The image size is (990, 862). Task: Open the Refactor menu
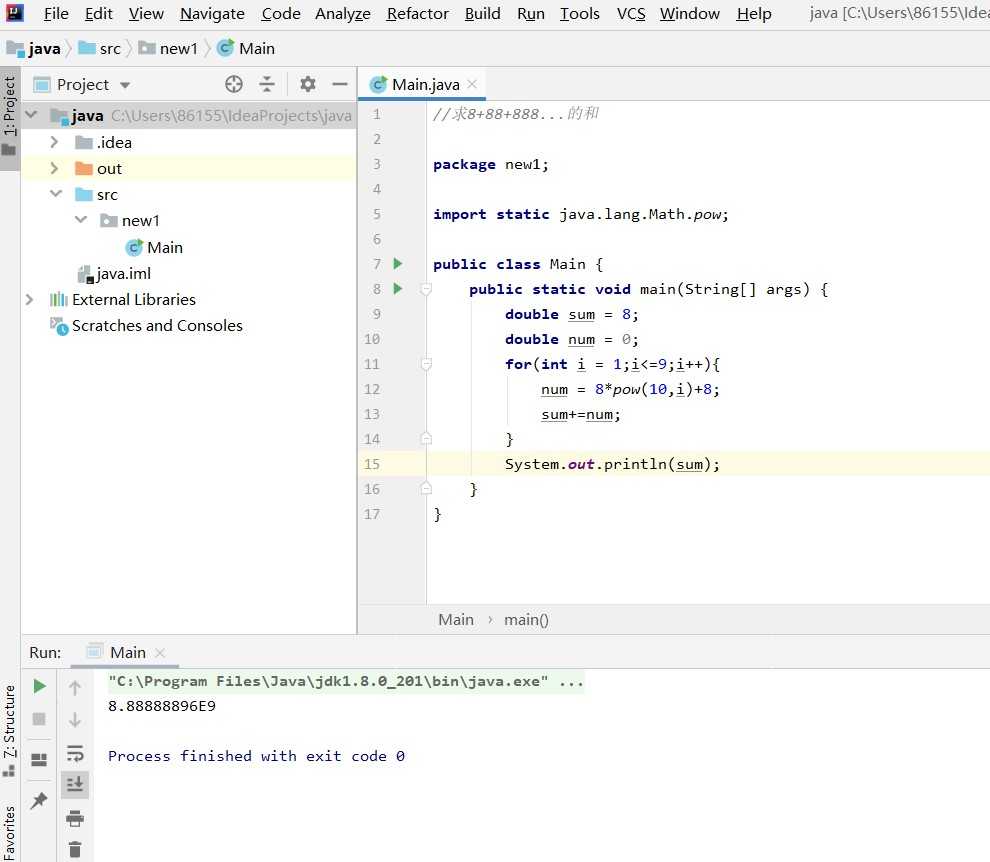click(x=417, y=13)
